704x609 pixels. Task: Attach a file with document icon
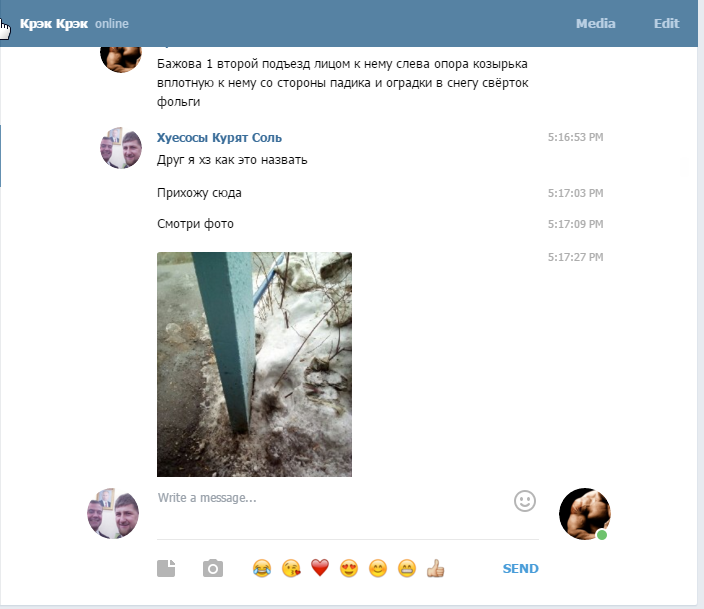coord(166,568)
